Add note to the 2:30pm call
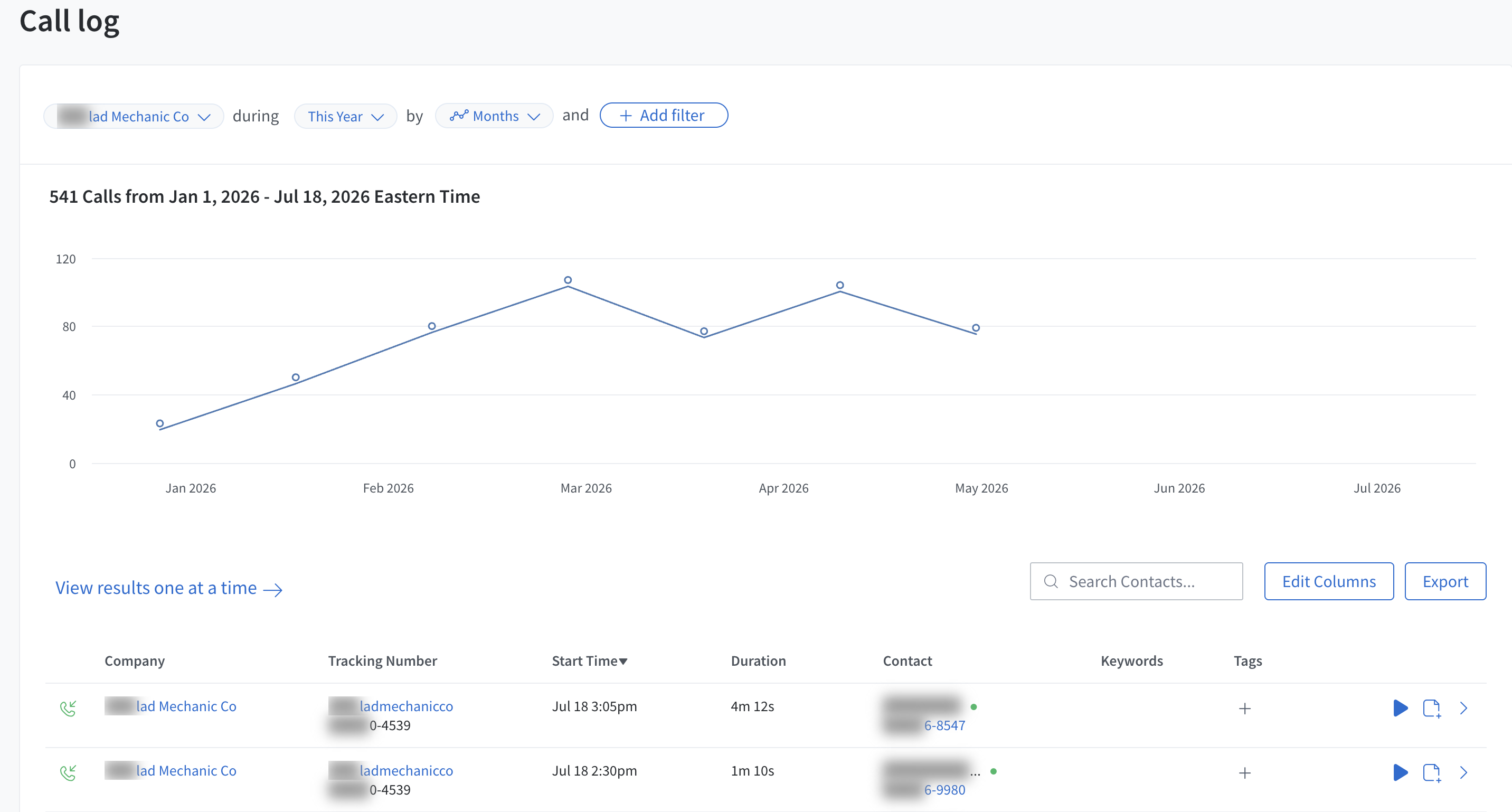 [1432, 772]
